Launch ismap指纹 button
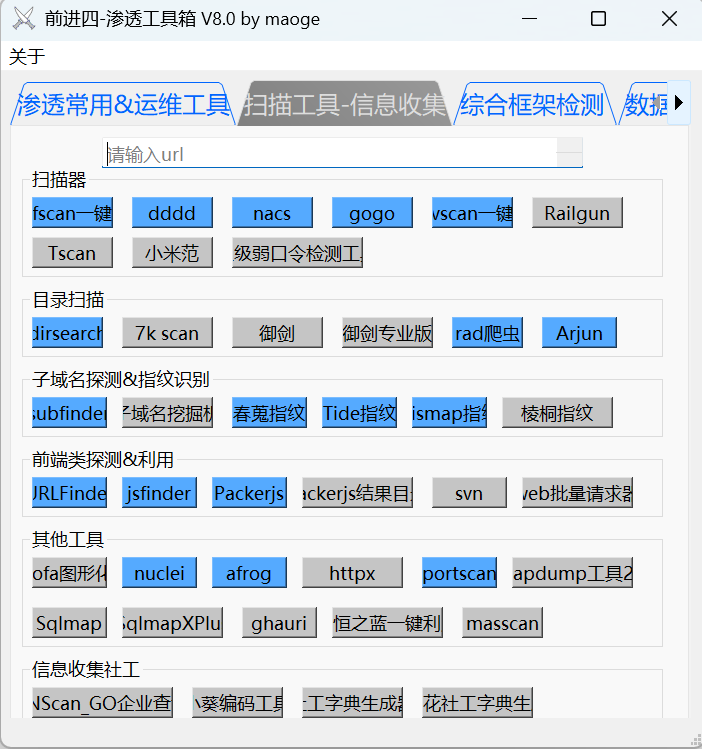 [x=449, y=412]
